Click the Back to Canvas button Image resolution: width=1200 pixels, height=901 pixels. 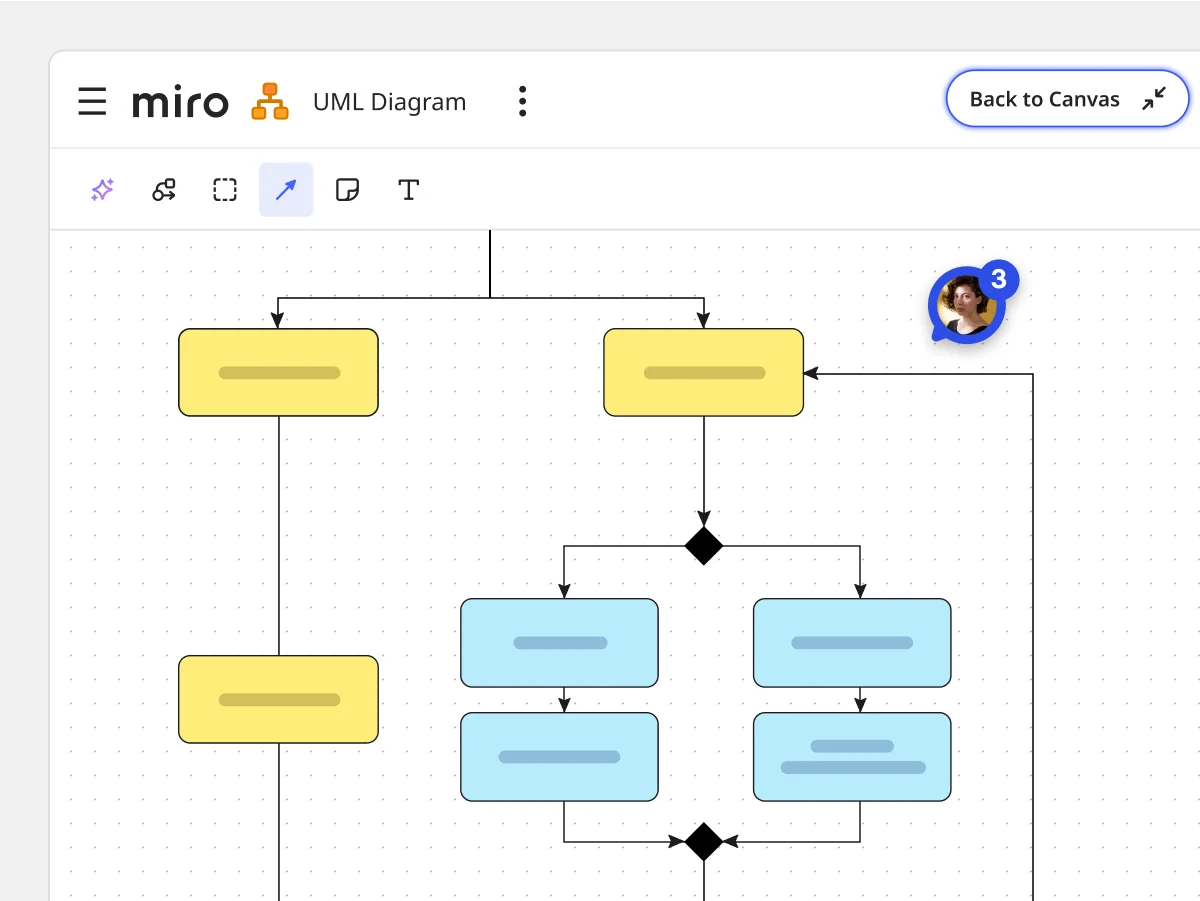(x=1066, y=99)
